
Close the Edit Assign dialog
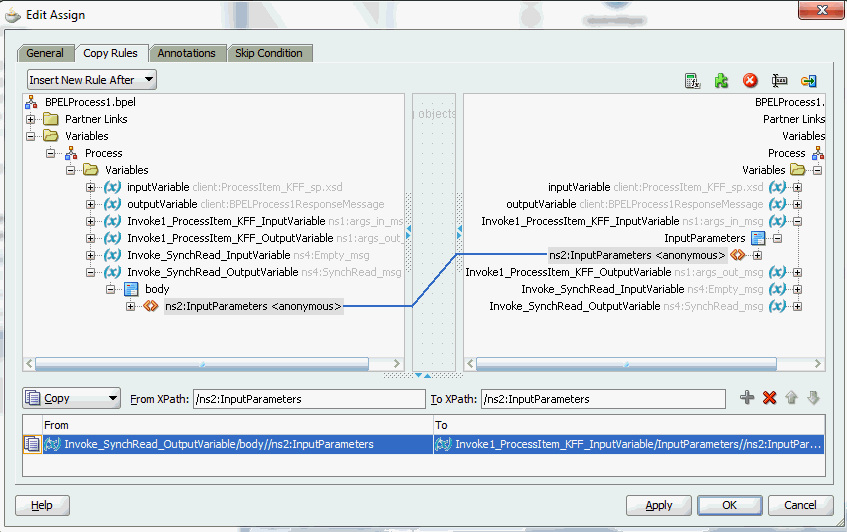[x=821, y=10]
